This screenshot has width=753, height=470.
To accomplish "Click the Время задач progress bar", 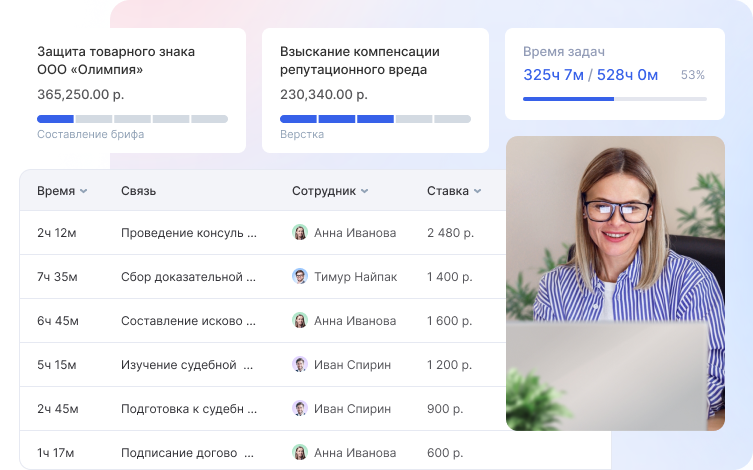I will (x=614, y=99).
